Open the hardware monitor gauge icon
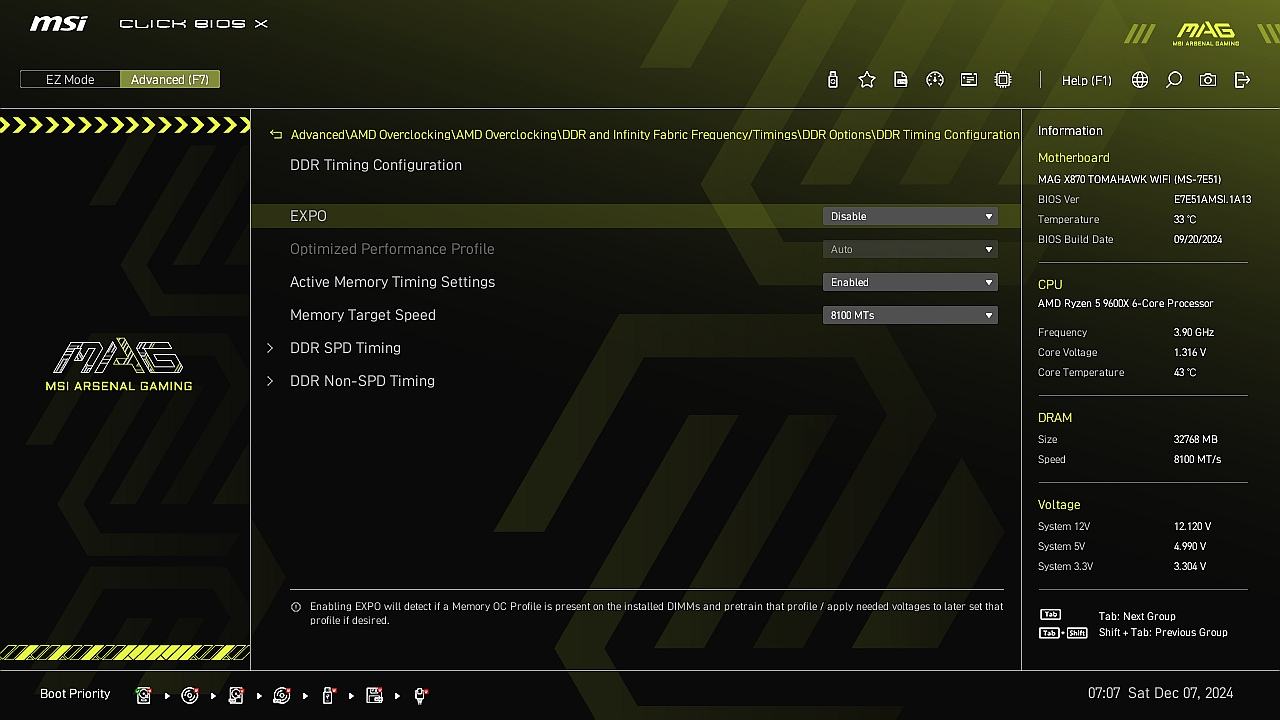Viewport: 1280px width, 720px height. point(935,80)
